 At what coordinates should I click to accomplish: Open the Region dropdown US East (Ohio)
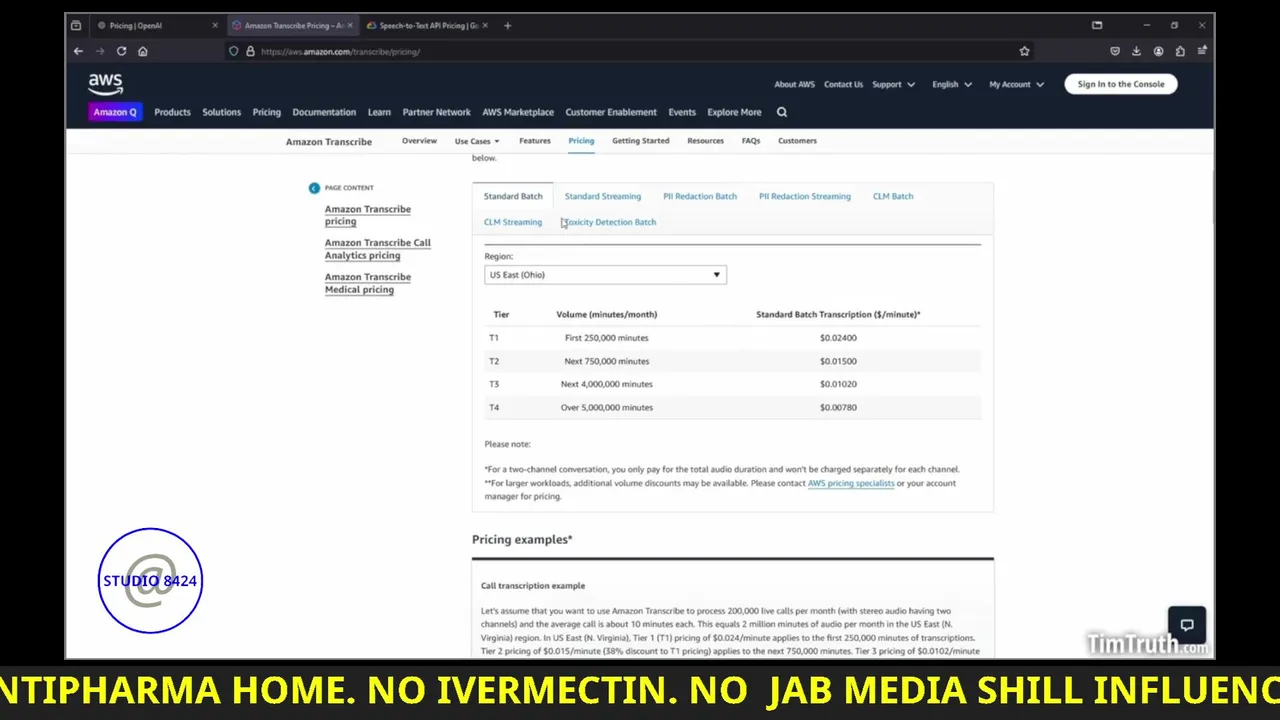[605, 275]
